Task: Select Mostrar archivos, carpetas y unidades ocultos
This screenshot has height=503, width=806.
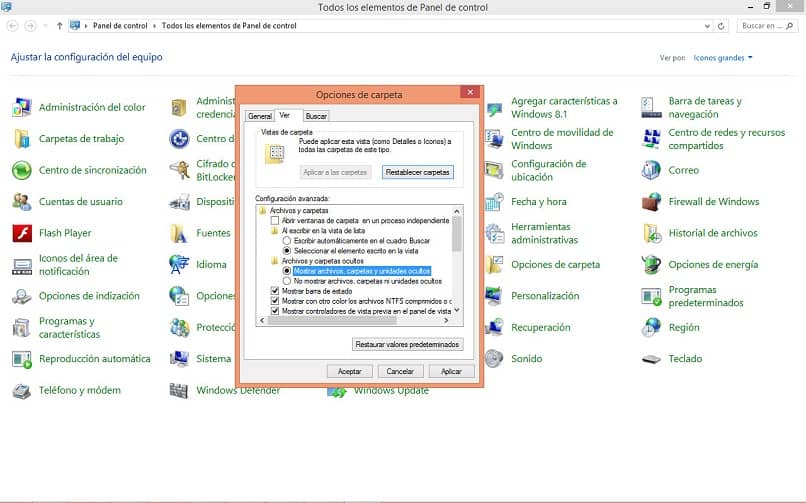Action: 287,271
